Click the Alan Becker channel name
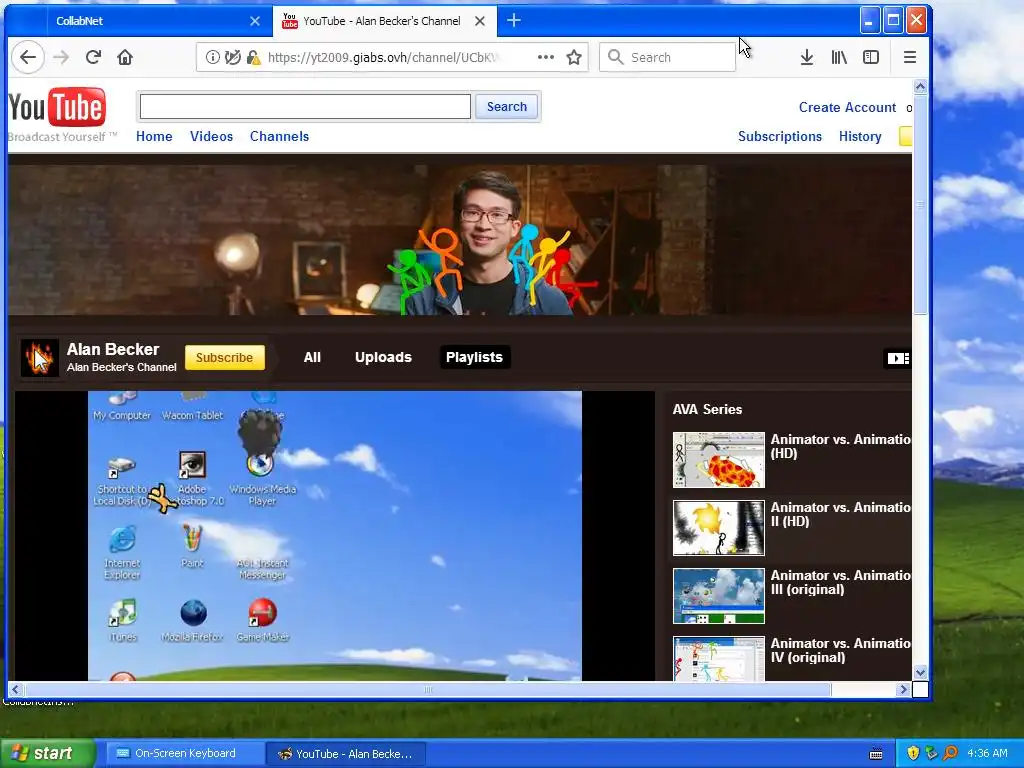The image size is (1024, 768). (113, 349)
